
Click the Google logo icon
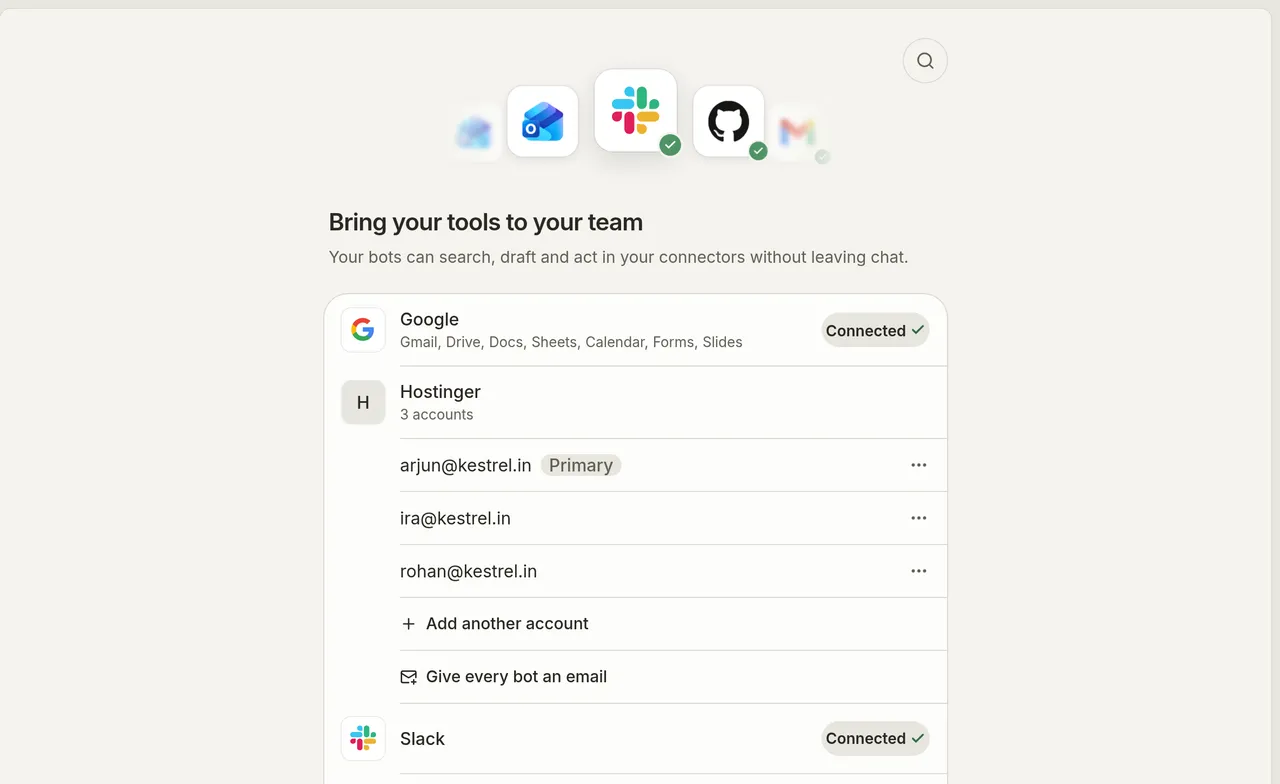coord(363,330)
